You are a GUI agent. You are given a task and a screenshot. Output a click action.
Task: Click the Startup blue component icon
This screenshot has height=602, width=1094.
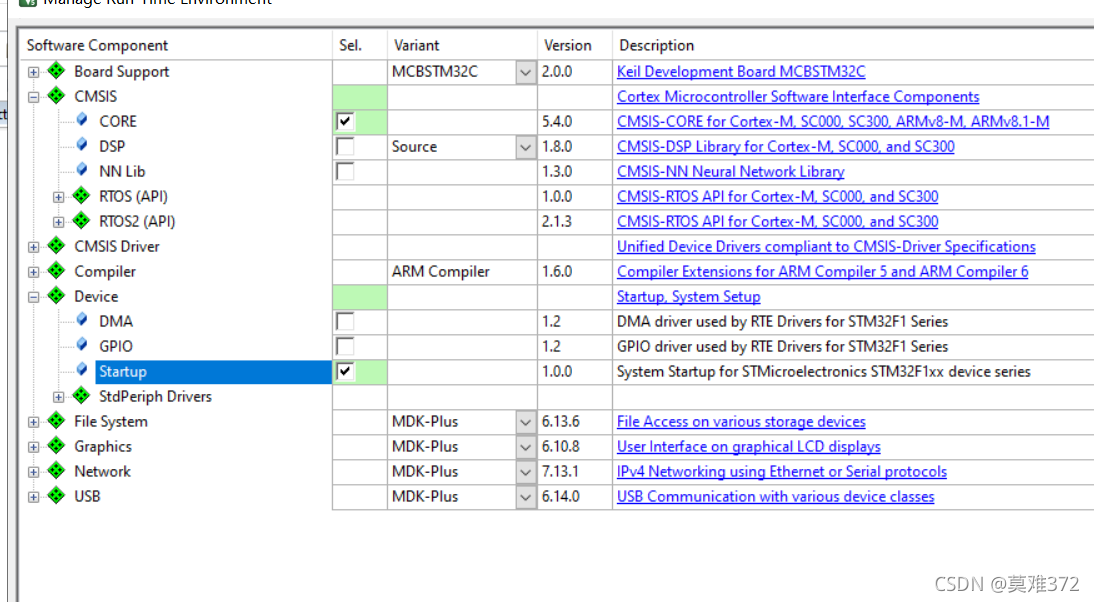tap(82, 370)
